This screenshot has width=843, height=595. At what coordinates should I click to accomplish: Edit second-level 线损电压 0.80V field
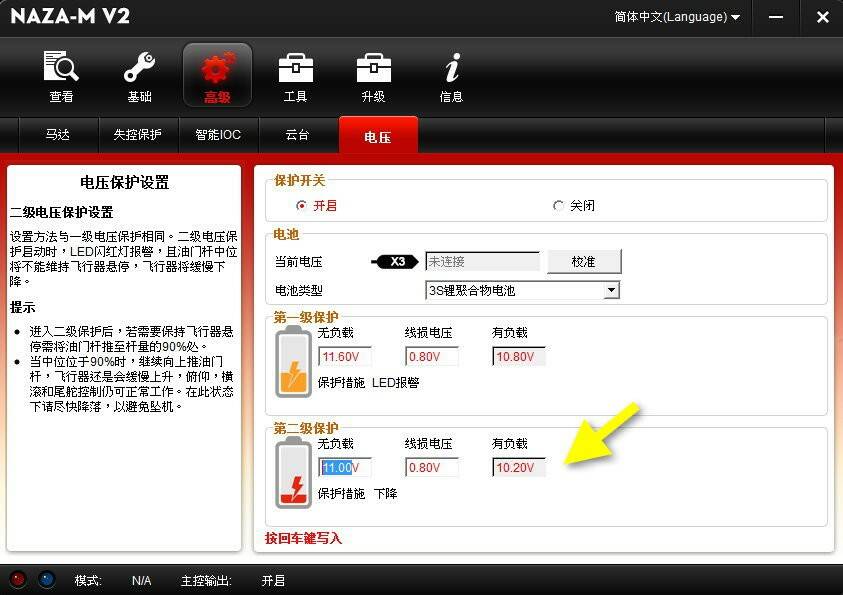coord(432,467)
